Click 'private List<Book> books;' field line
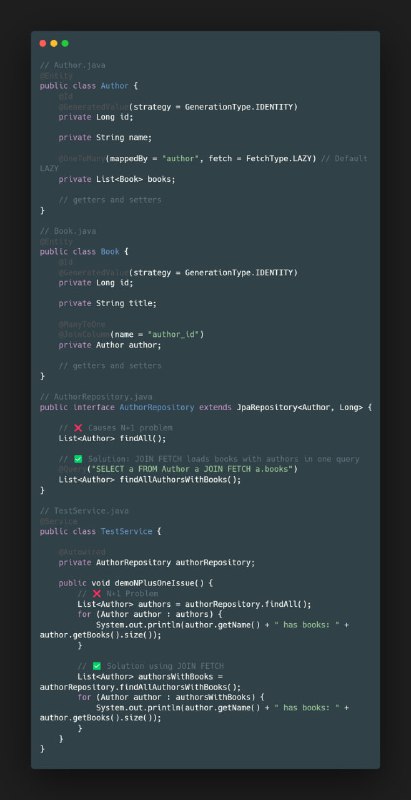Viewport: 411px width, 800px height. click(x=117, y=179)
